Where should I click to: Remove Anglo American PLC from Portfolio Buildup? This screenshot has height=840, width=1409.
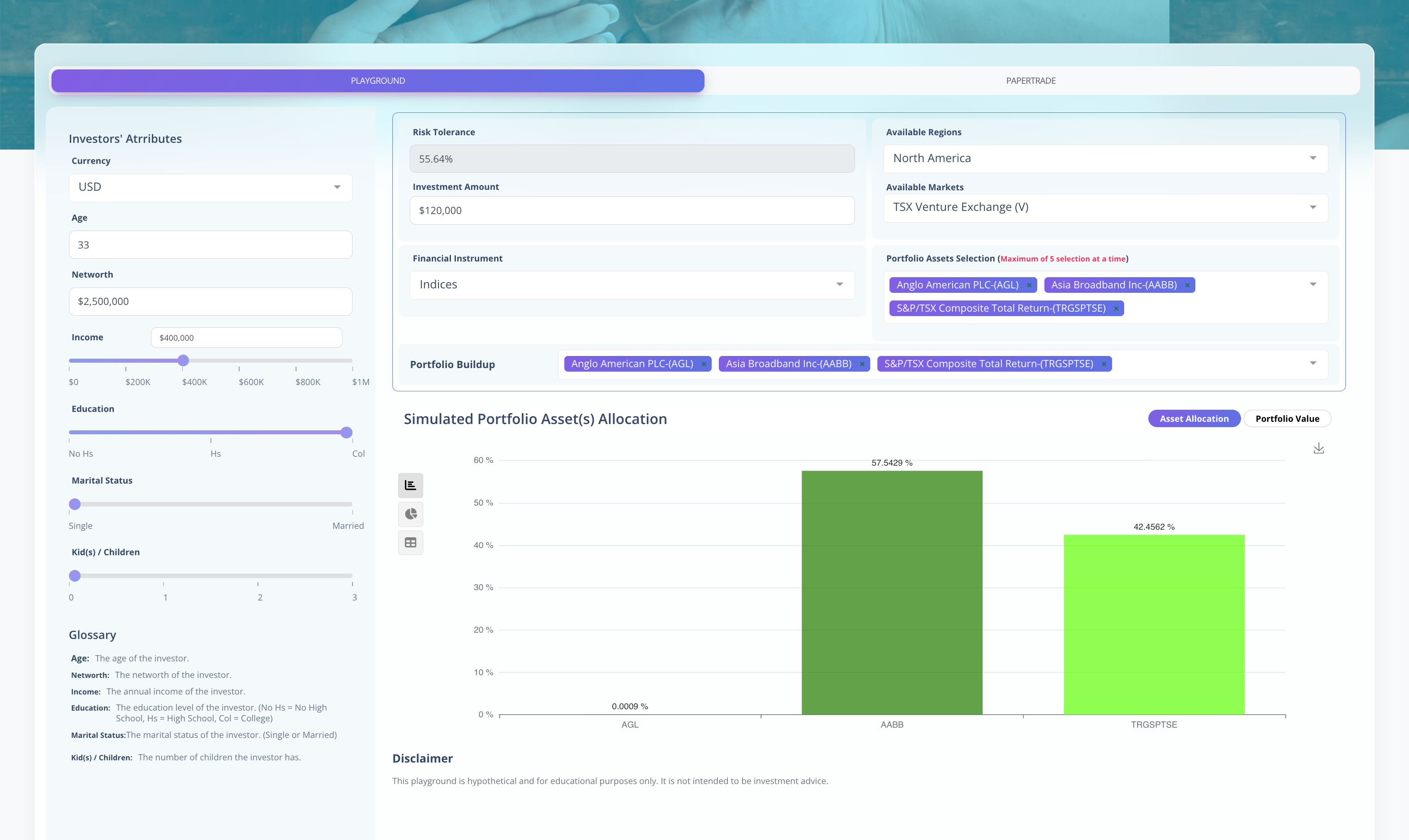pos(703,364)
